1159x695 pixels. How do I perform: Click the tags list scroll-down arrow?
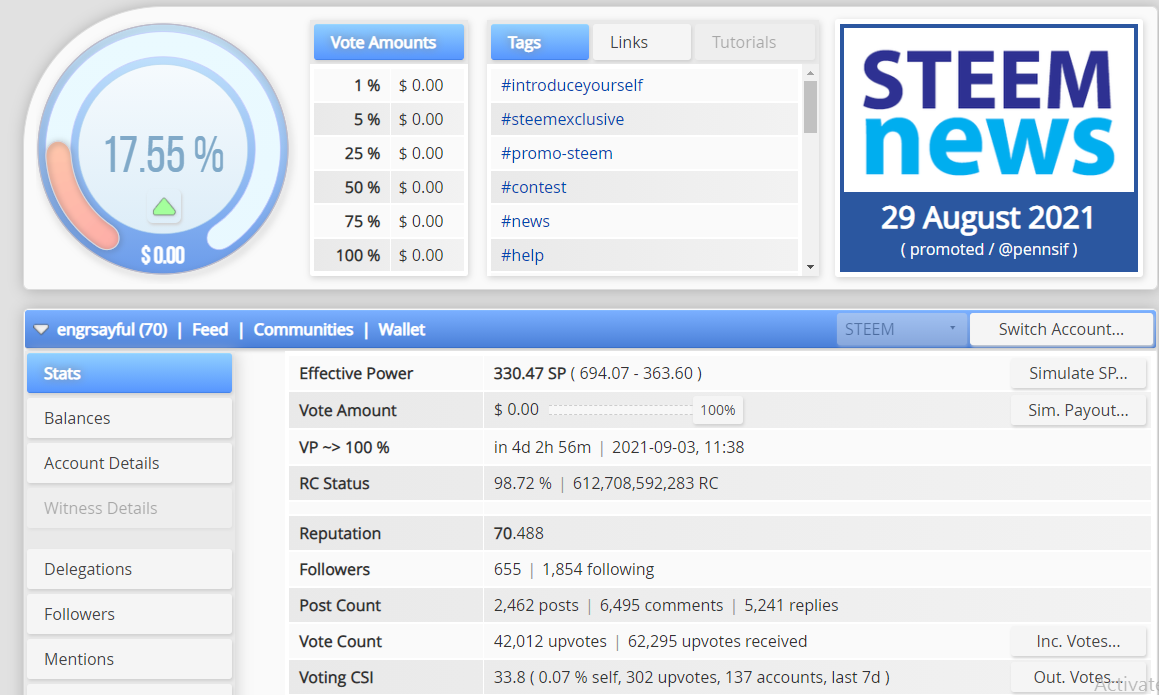coord(811,267)
